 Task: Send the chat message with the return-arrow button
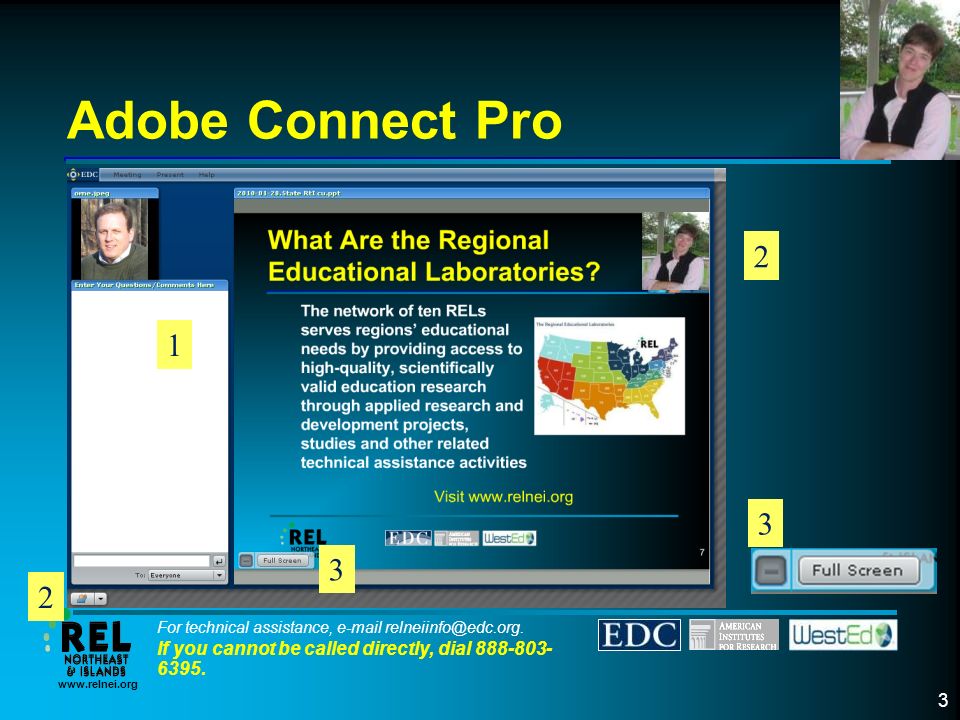[x=219, y=561]
